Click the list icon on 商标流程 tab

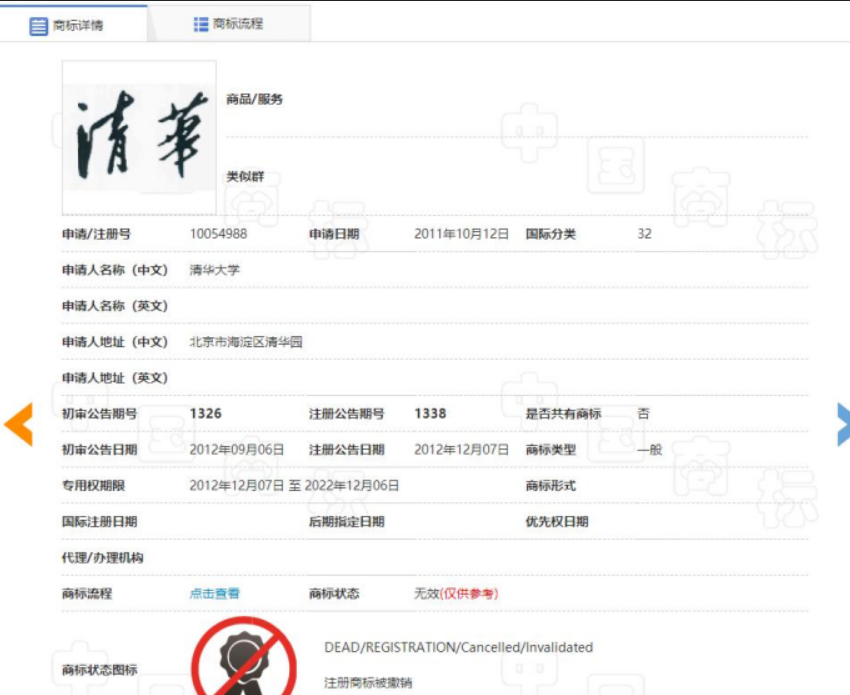201,24
